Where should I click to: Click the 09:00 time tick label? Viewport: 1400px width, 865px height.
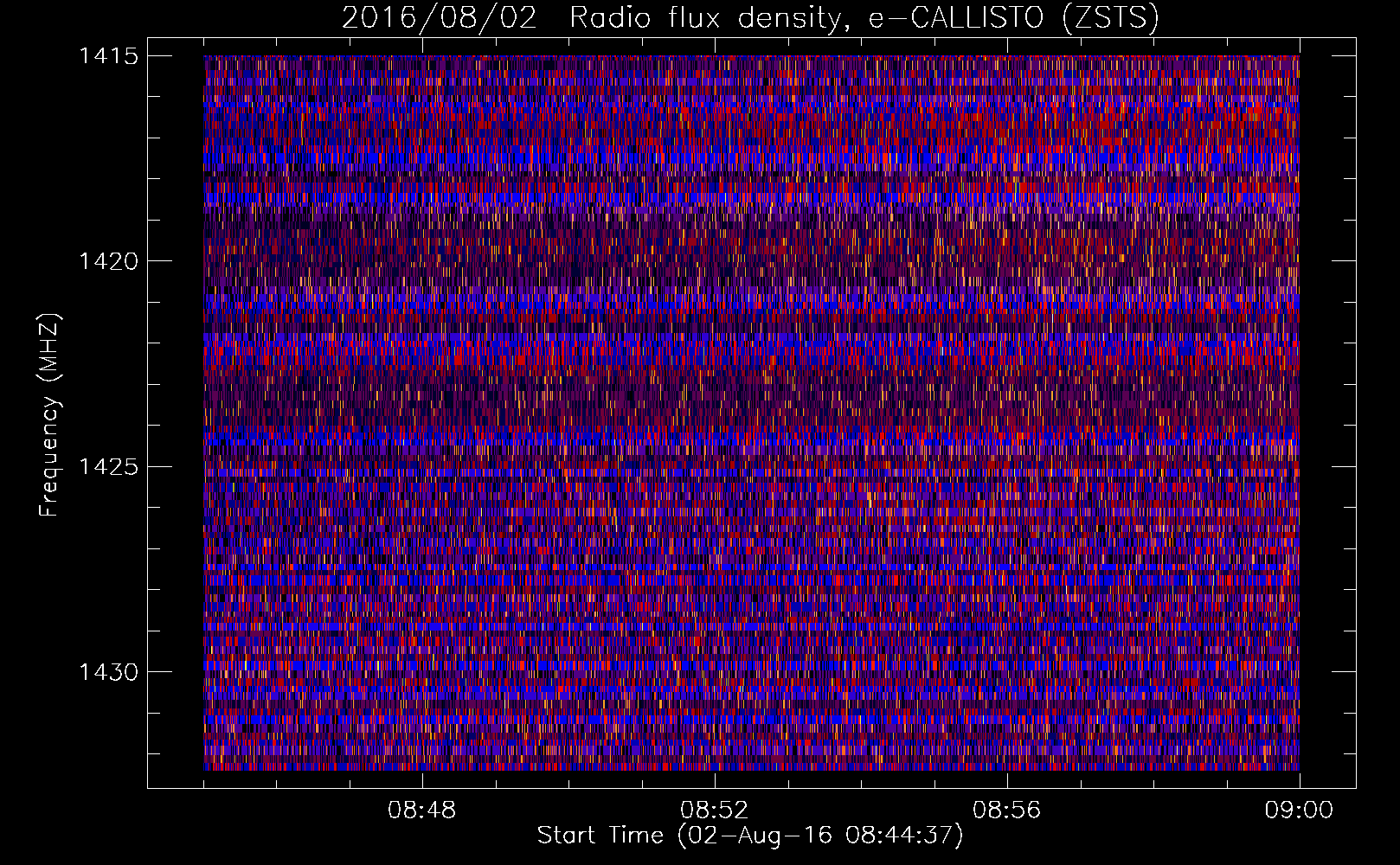(1299, 811)
